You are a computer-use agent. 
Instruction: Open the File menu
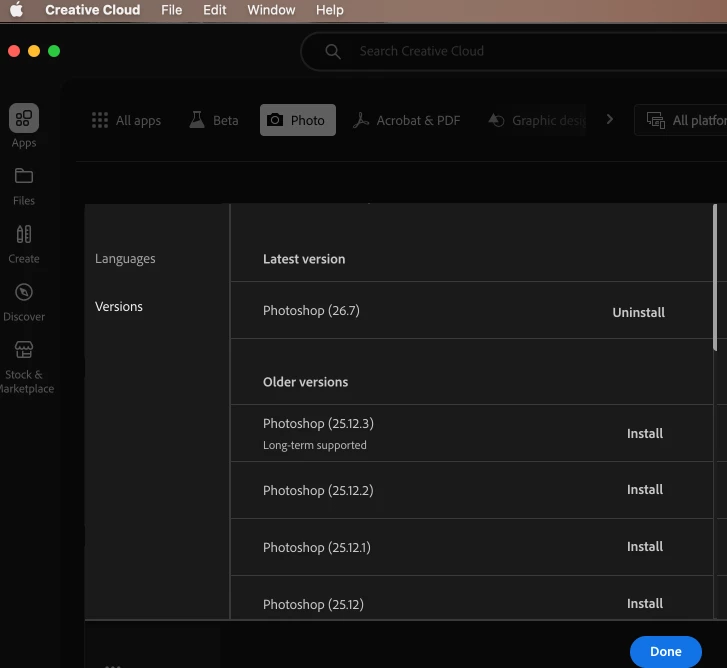[x=172, y=10]
